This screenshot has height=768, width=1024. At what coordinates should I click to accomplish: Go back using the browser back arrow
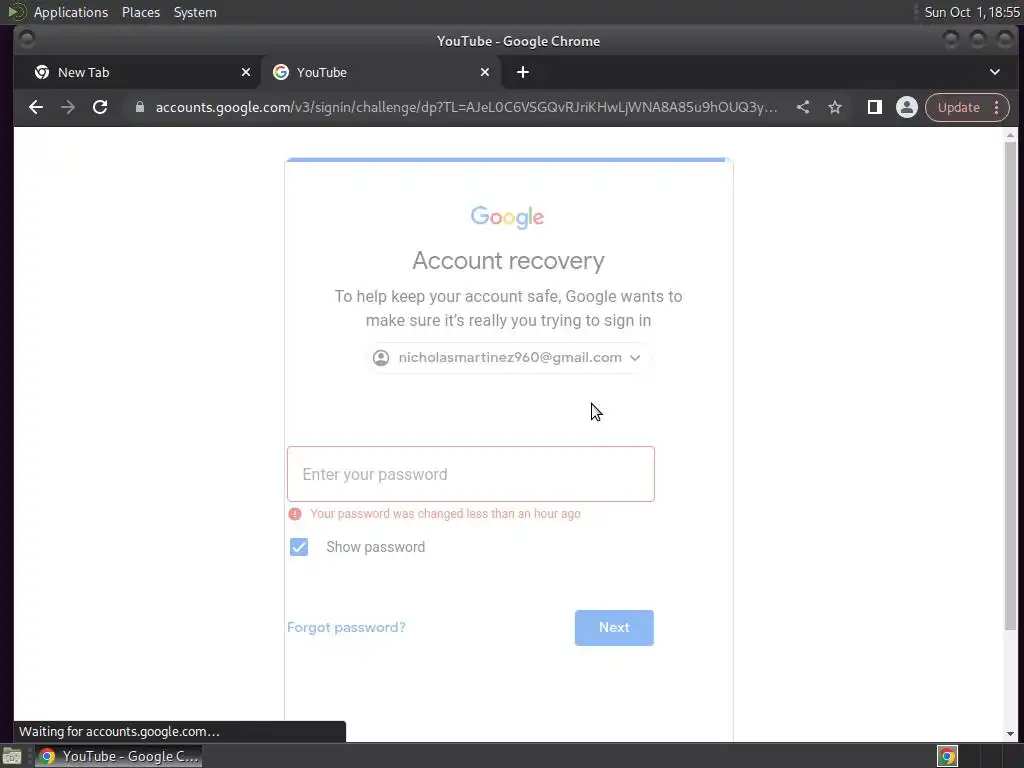(36, 107)
